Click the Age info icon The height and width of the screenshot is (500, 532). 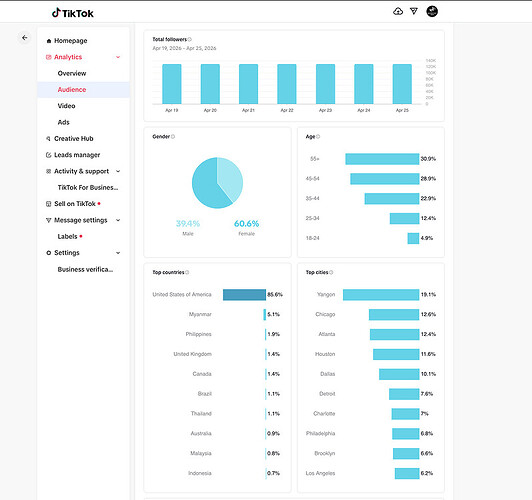click(x=318, y=137)
